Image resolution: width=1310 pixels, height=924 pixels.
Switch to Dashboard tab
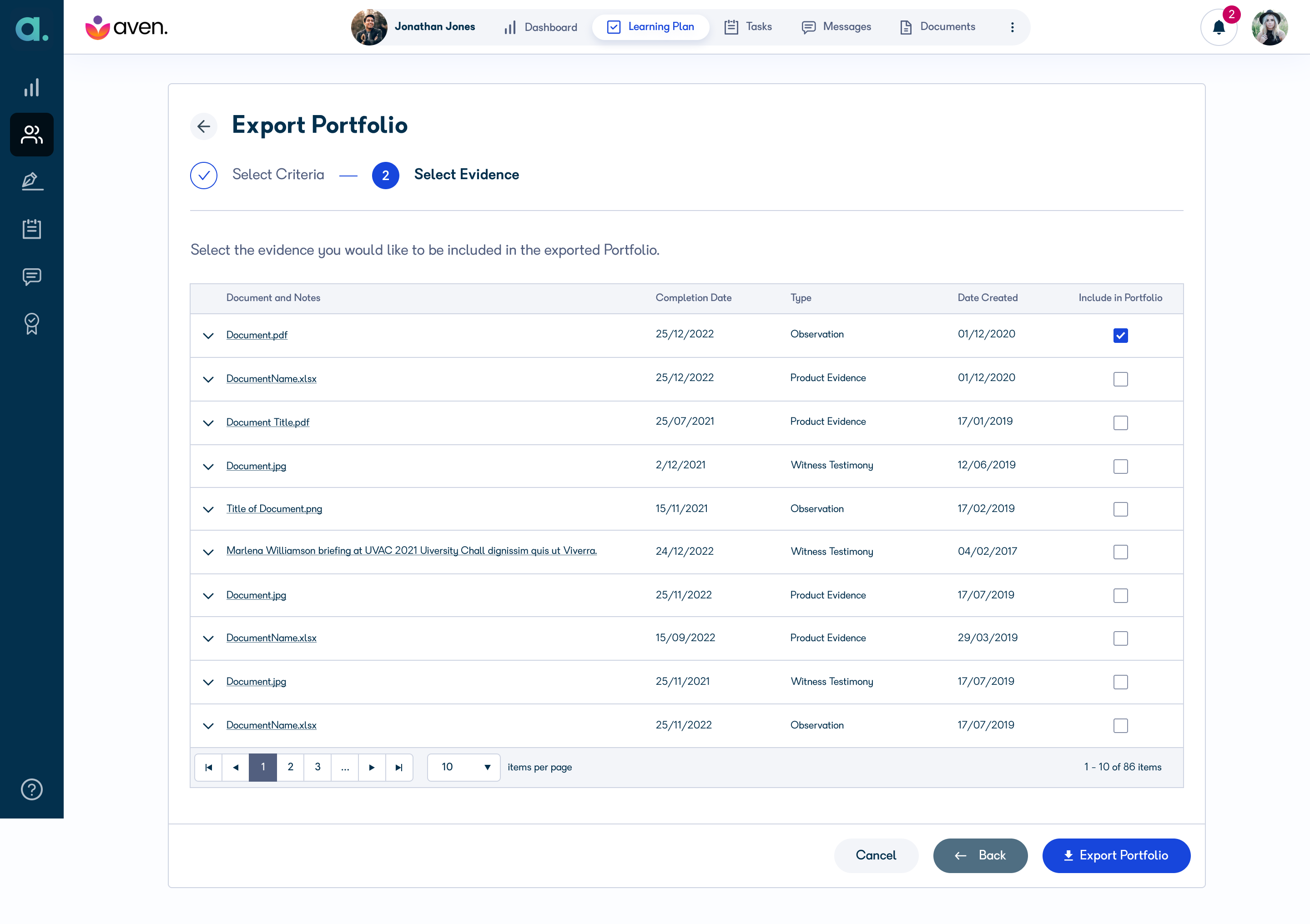[x=541, y=27]
